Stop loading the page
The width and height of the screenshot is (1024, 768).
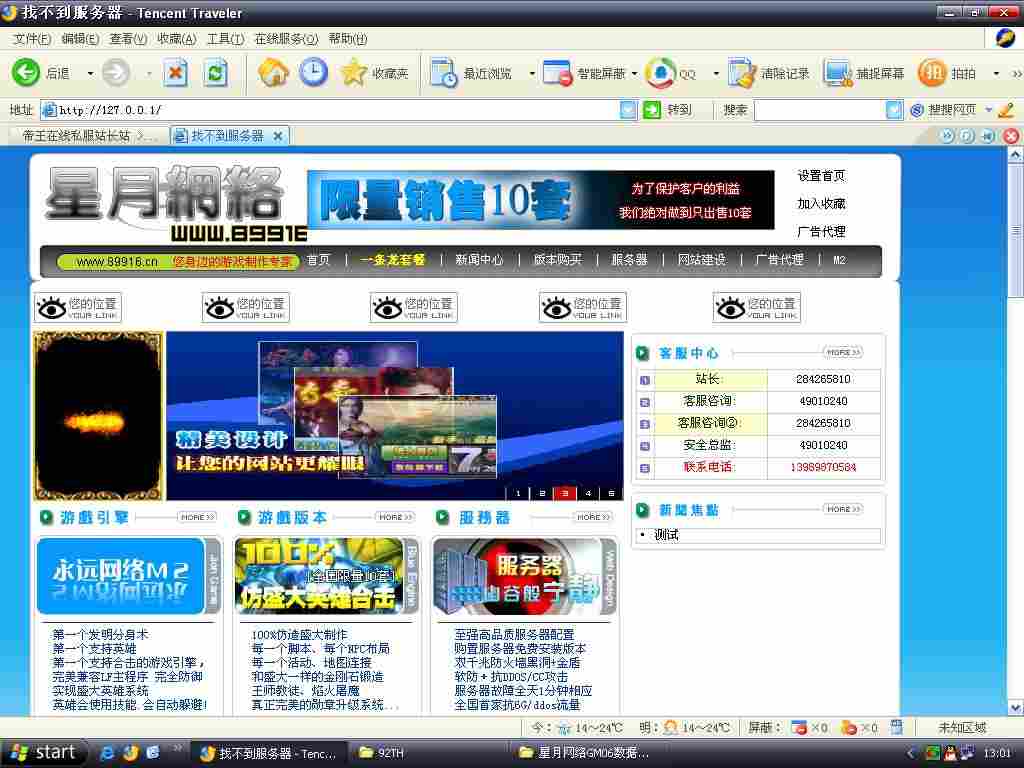(x=177, y=72)
